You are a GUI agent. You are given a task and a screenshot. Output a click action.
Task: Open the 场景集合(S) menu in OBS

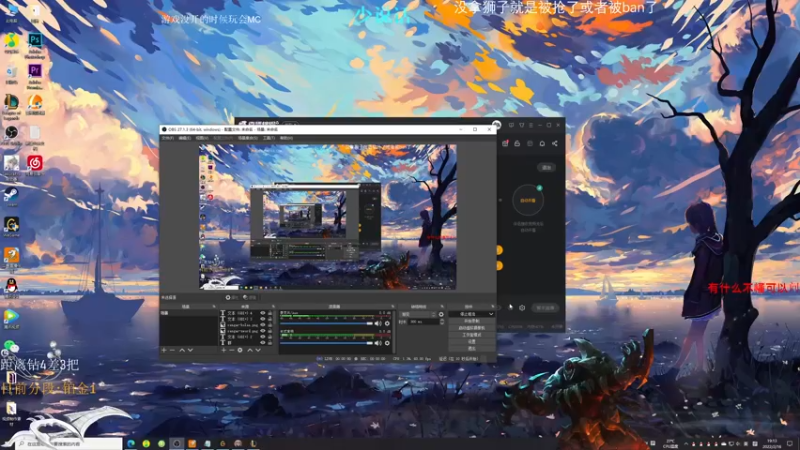[x=248, y=138]
